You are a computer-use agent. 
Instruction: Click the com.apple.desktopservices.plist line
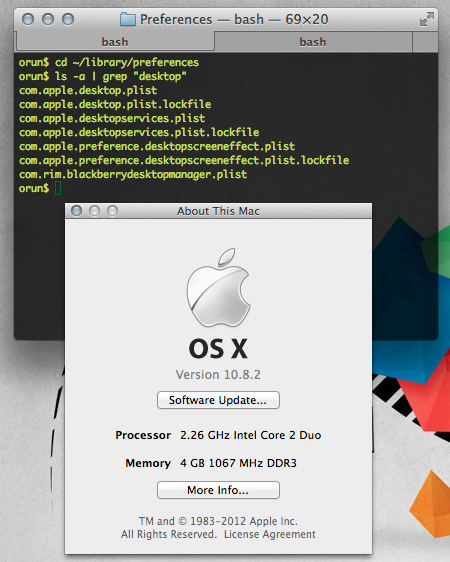pos(112,118)
